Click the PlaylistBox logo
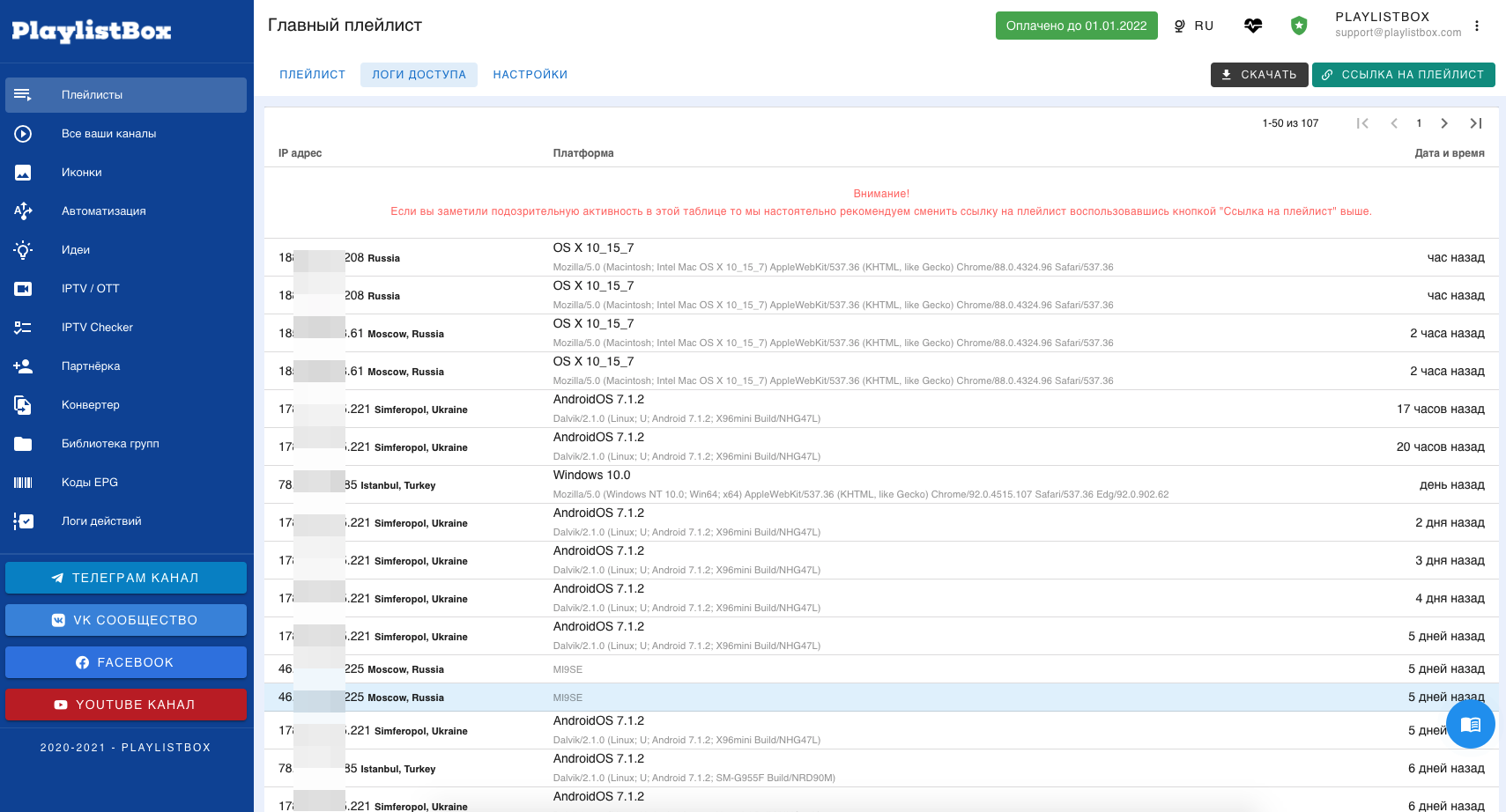 [92, 31]
